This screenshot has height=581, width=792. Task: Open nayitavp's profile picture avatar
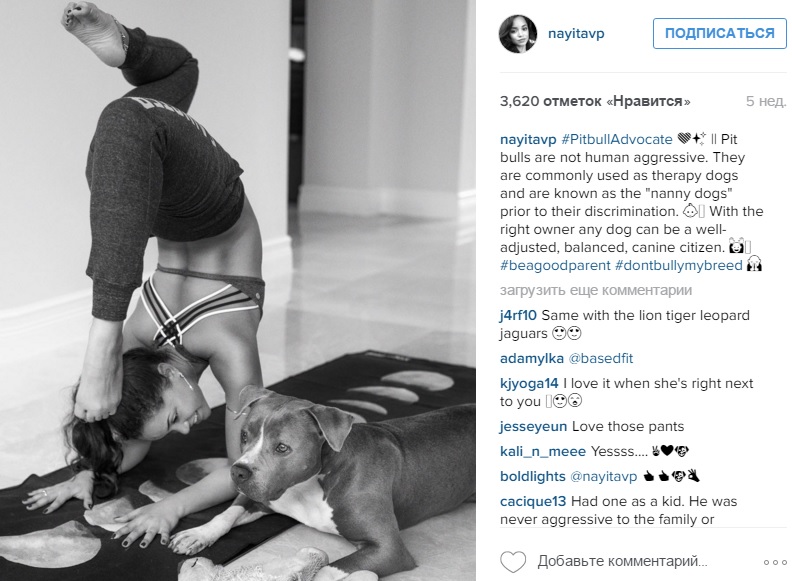click(x=518, y=34)
